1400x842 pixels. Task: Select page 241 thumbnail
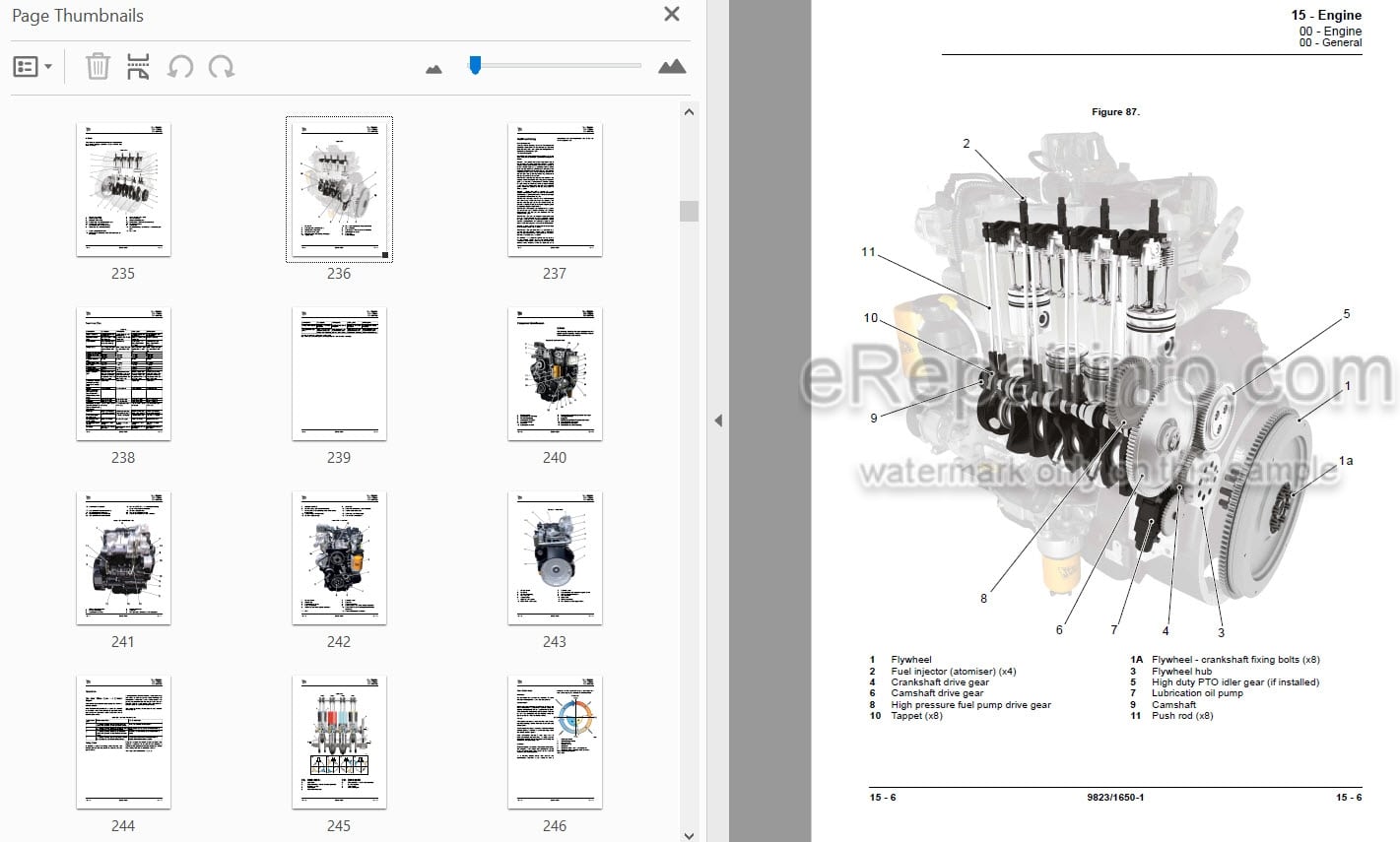coord(123,557)
